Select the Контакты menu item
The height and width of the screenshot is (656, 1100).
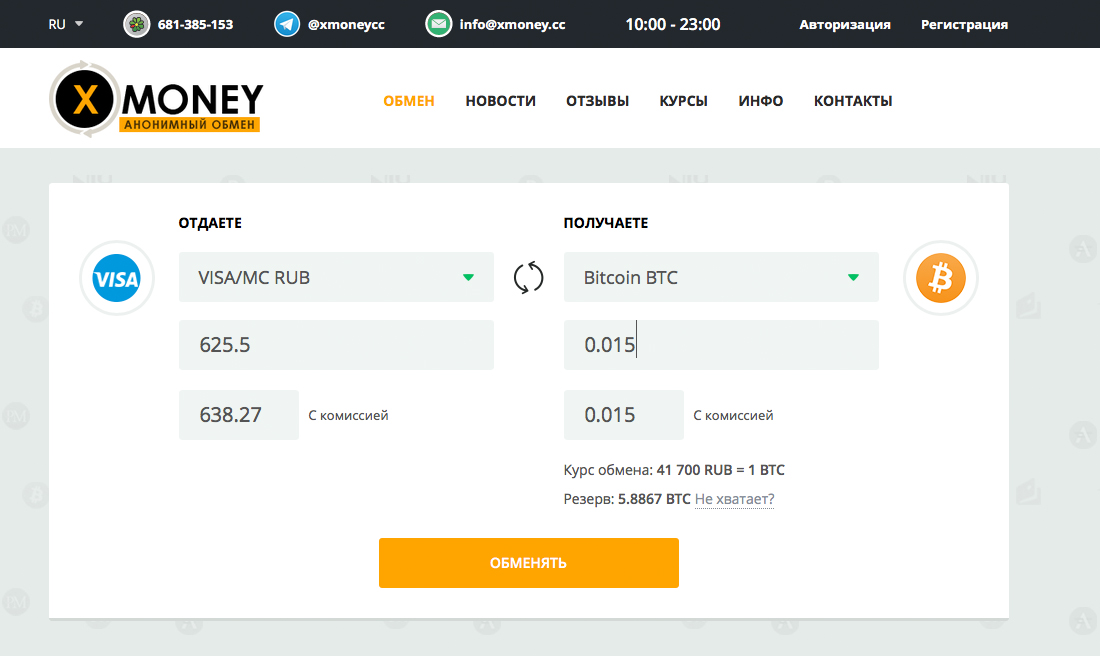point(852,101)
